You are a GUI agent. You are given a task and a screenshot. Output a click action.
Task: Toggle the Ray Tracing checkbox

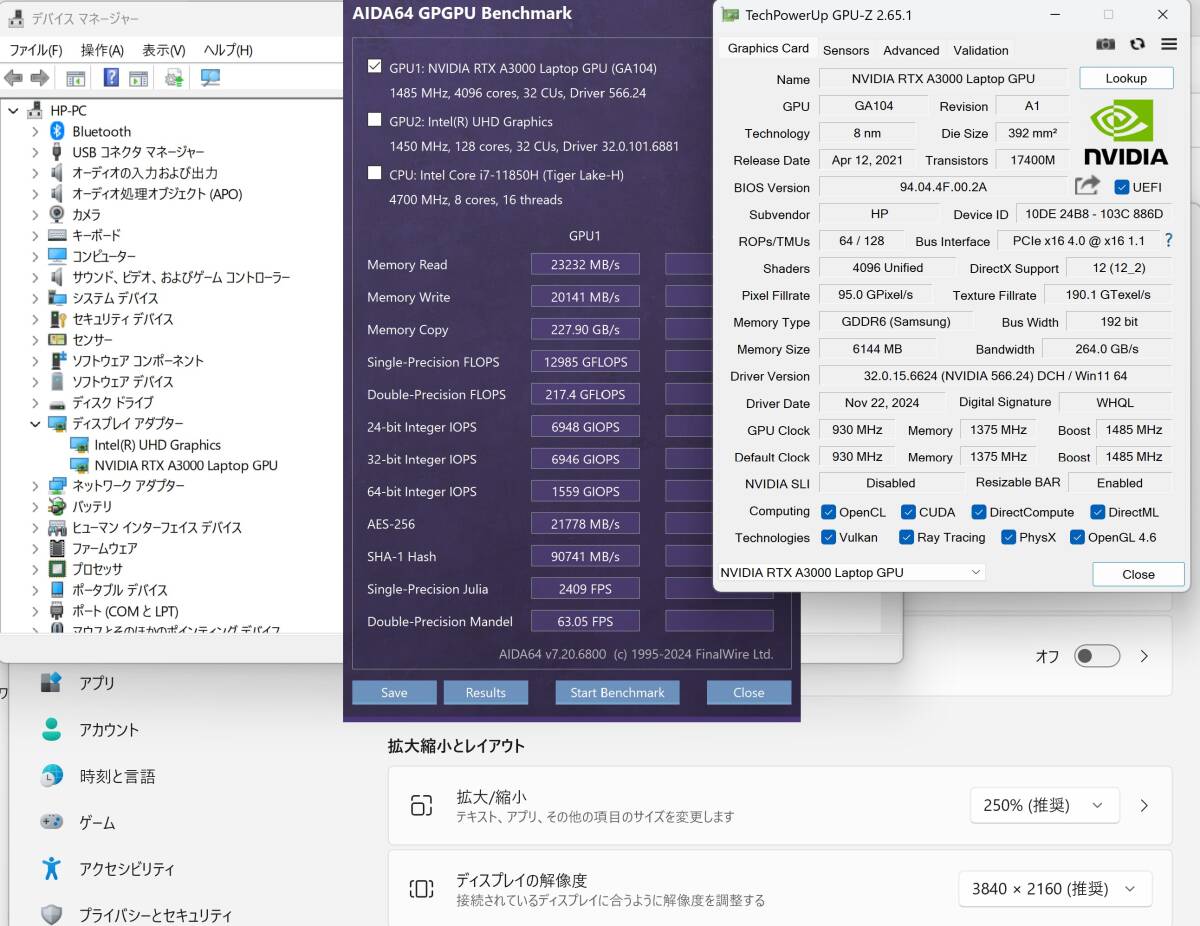click(x=906, y=537)
